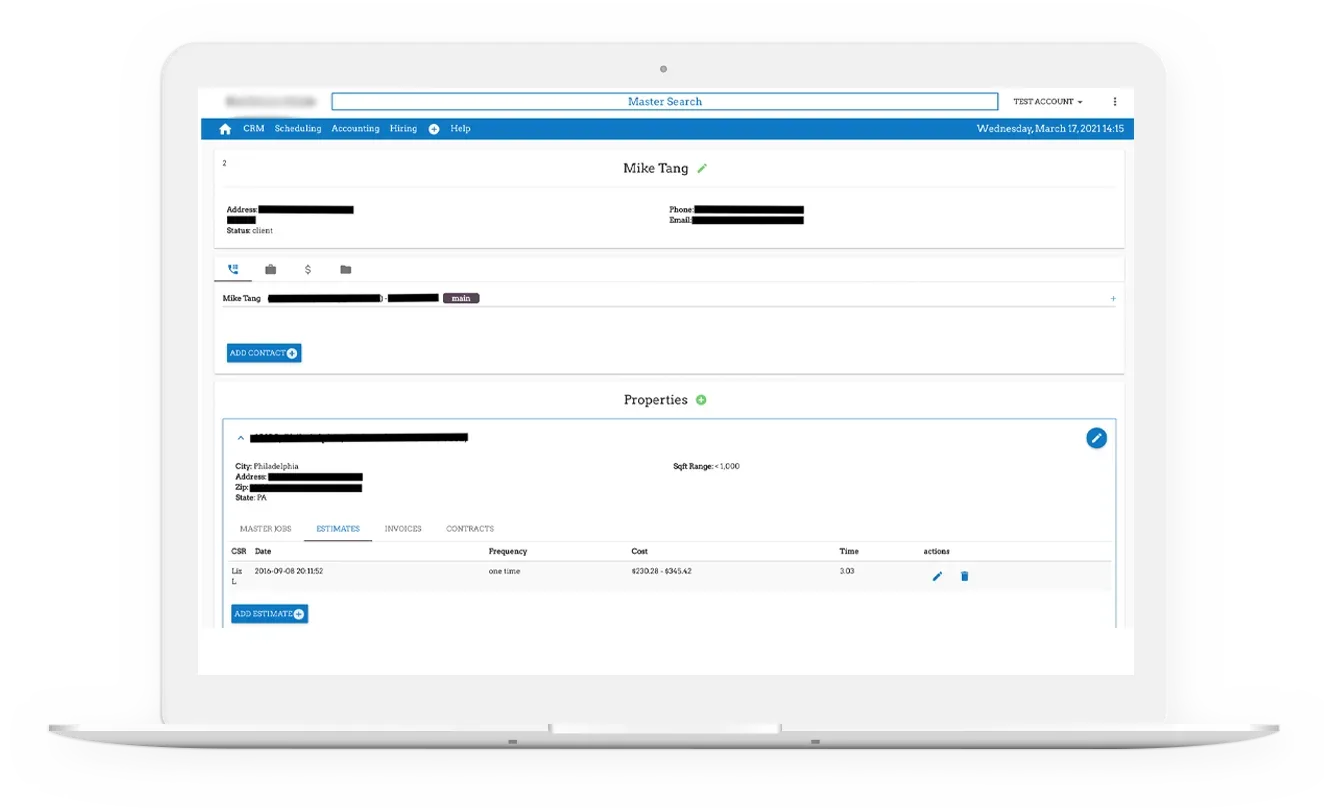The height and width of the screenshot is (808, 1324).
Task: Open the TEST ACCOUNT dropdown
Action: click(x=1048, y=102)
